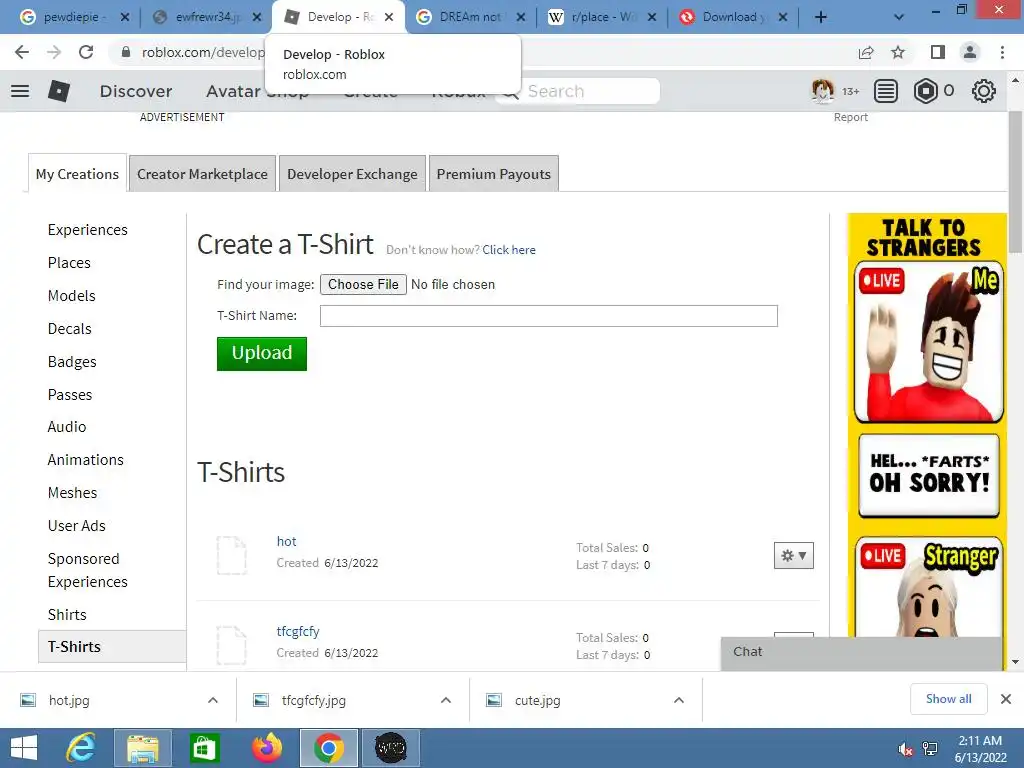
Task: Expand hot.jpg download options
Action: coord(213,700)
